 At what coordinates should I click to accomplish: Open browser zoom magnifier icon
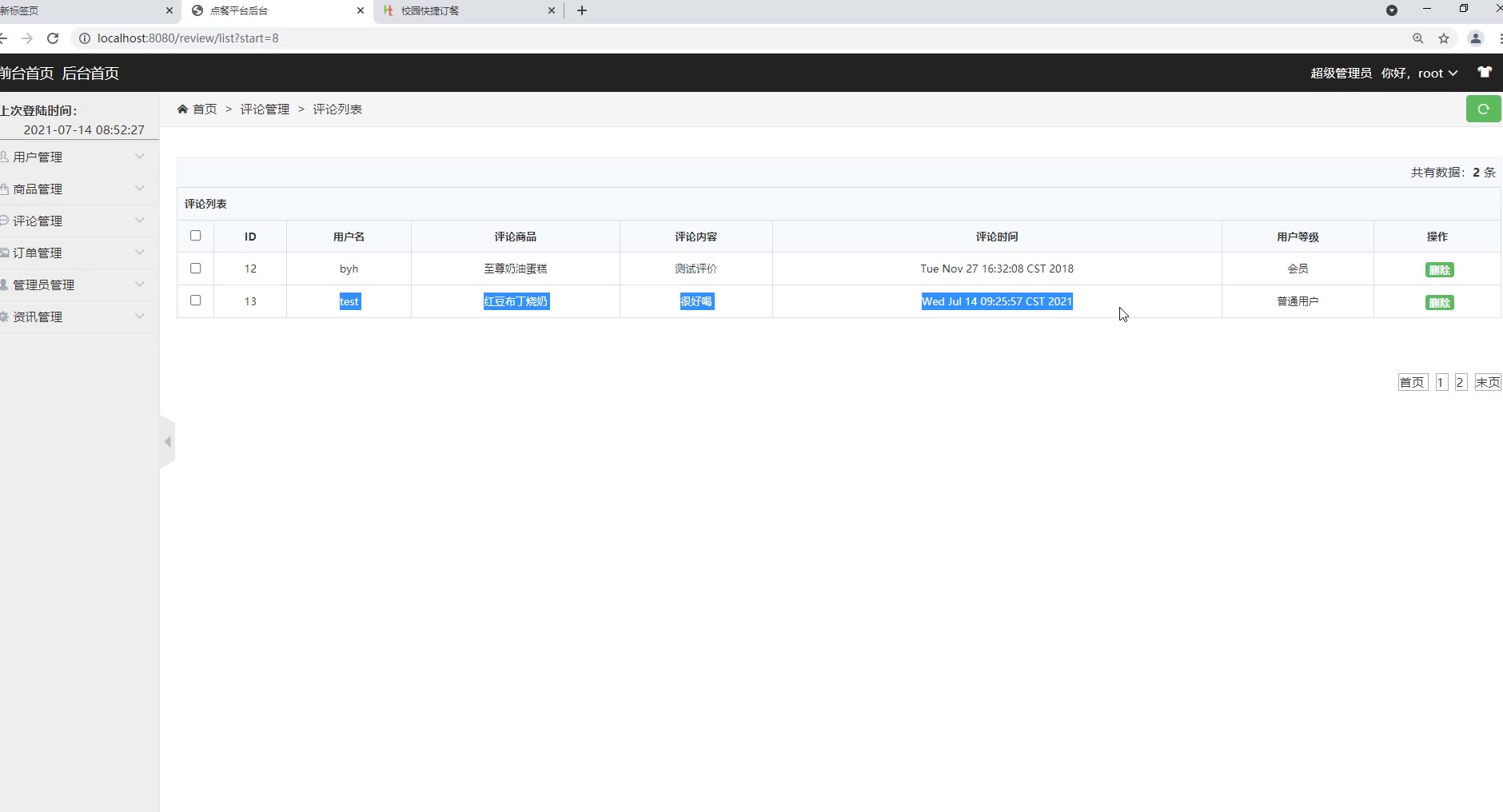pyautogui.click(x=1417, y=38)
